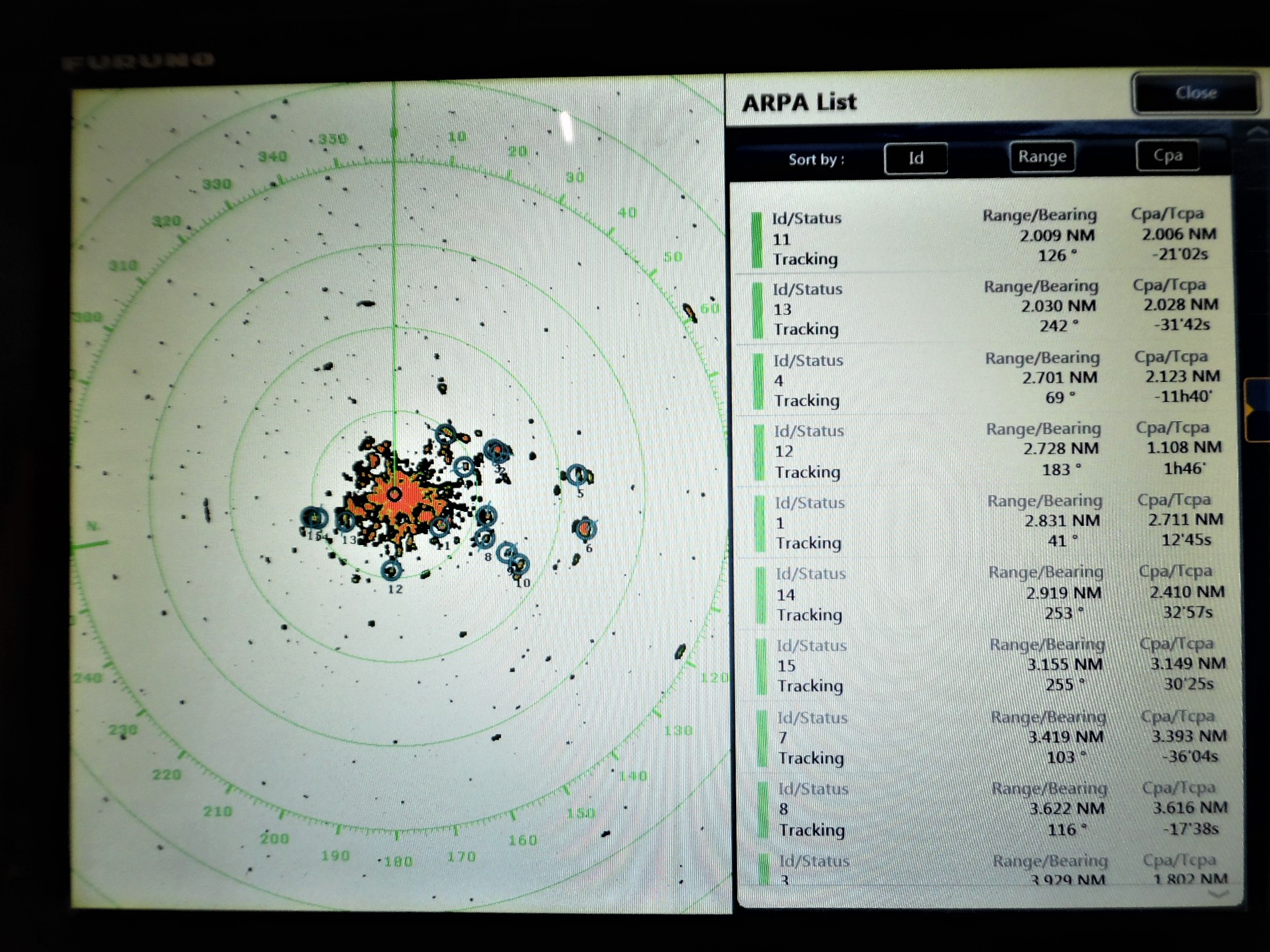Select ARPA target 12 circle on radar
The width and height of the screenshot is (1270, 952).
391,570
